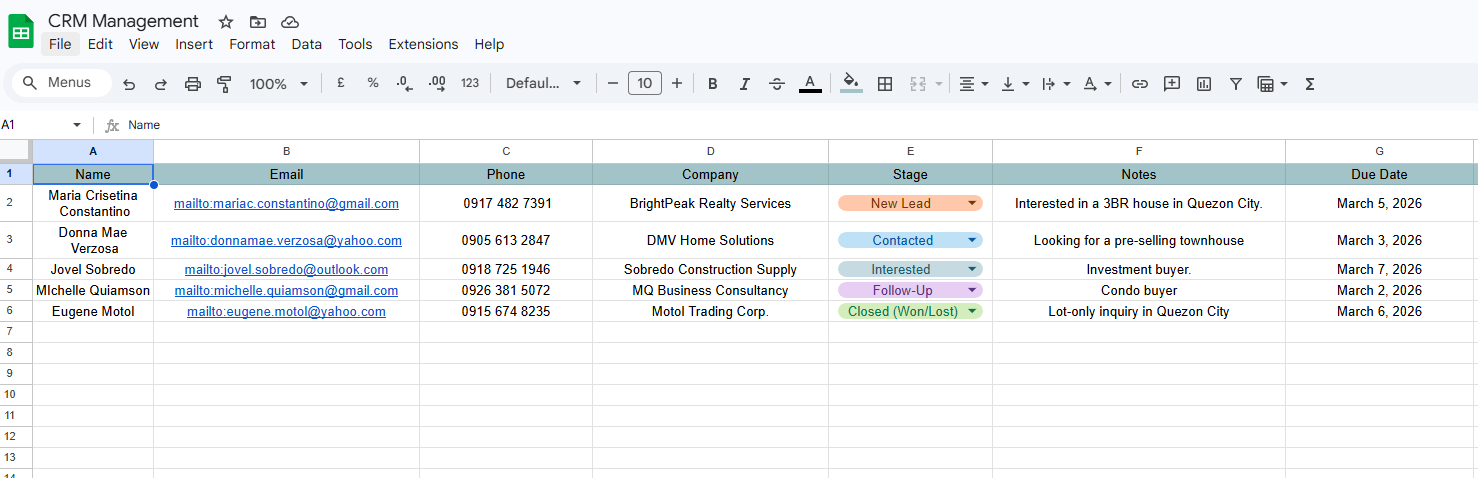The image size is (1478, 478).
Task: Open horizontal align dropdown
Action: click(973, 84)
